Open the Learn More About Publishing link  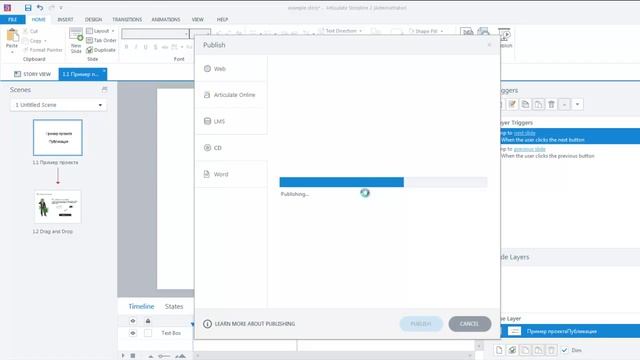coord(249,324)
